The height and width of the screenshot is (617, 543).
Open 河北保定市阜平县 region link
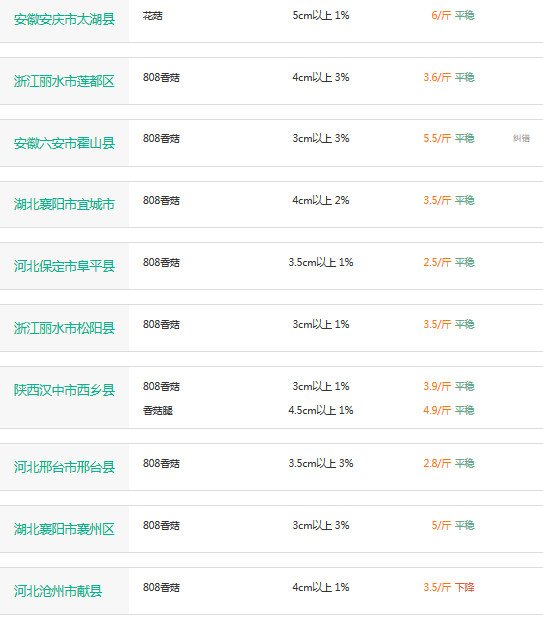click(64, 266)
